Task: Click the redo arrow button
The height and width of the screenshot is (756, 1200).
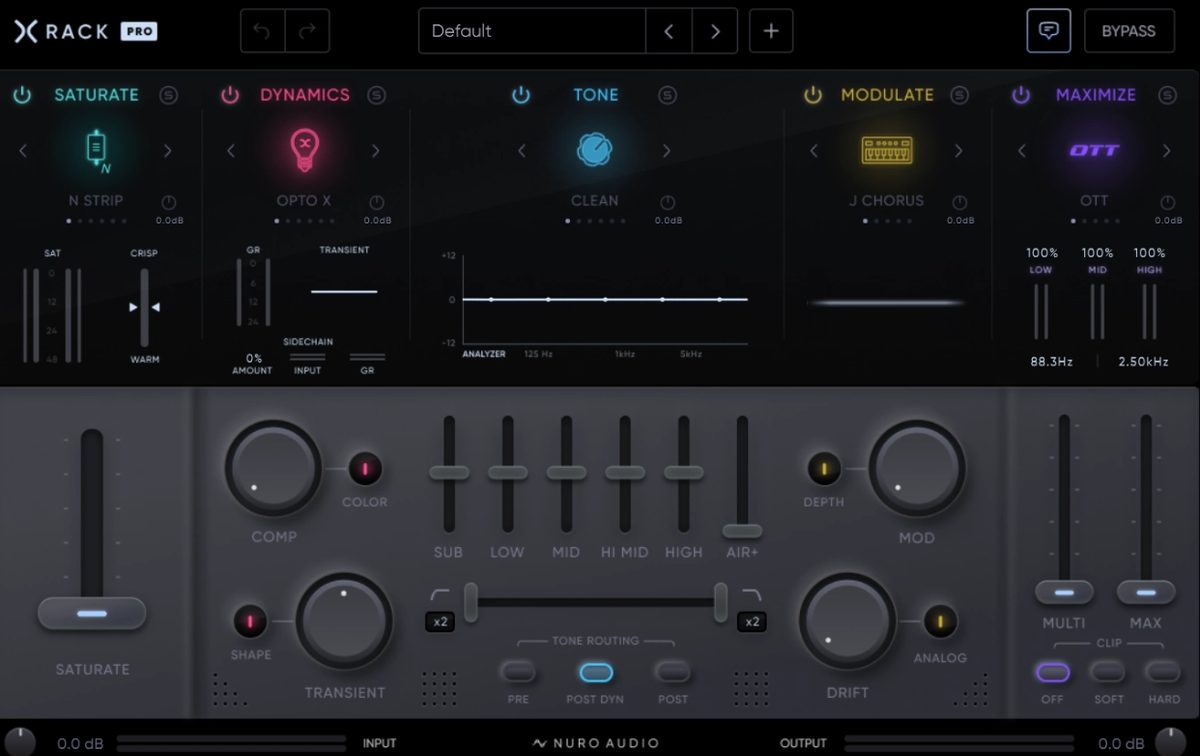Action: (307, 31)
